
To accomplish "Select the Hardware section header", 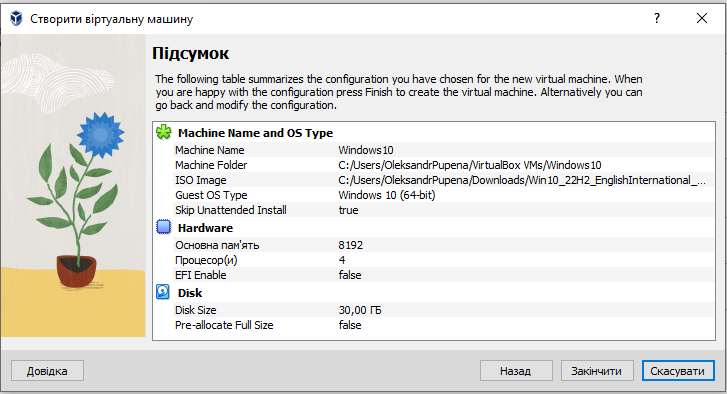I will pos(205,228).
